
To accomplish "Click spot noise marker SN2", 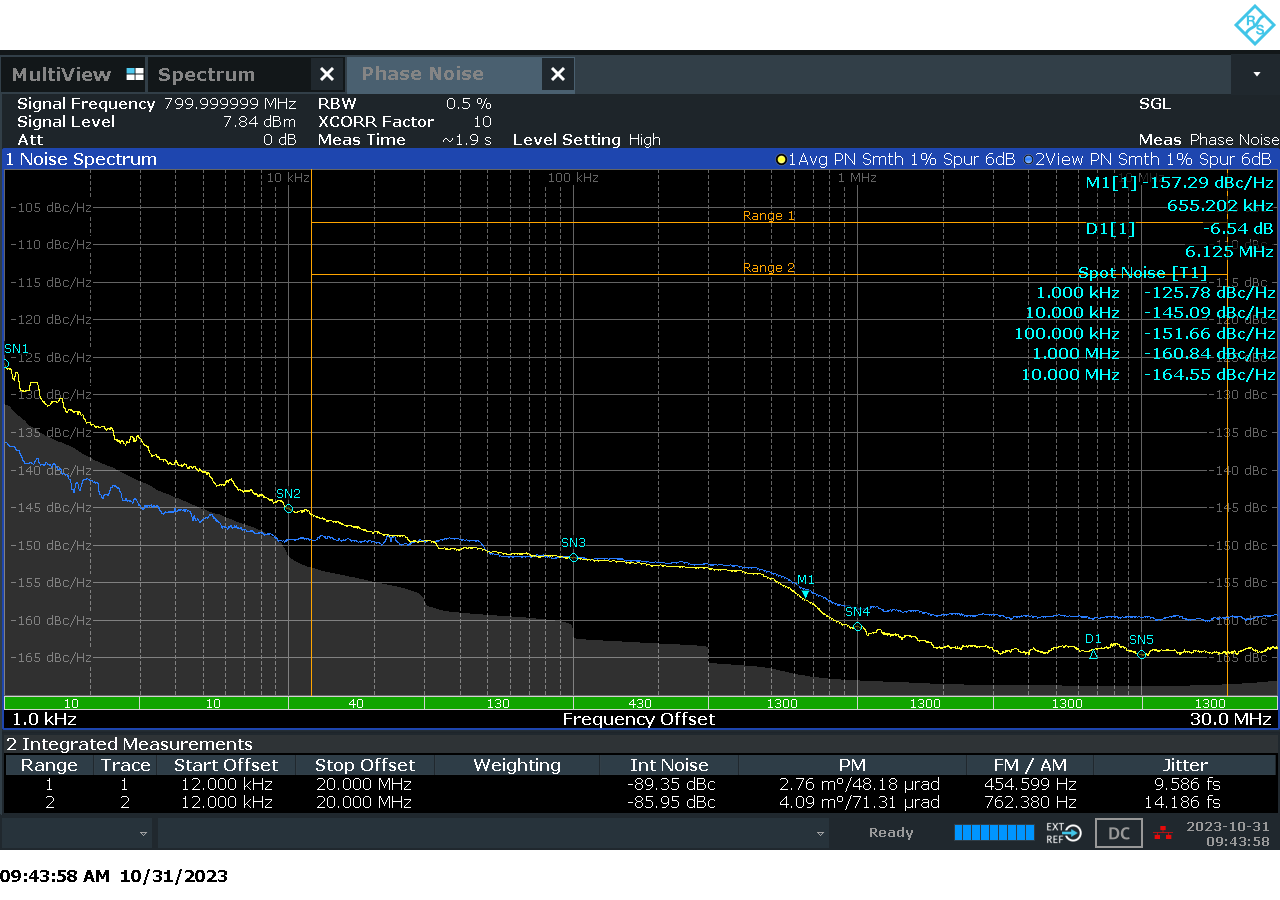I will coord(289,508).
